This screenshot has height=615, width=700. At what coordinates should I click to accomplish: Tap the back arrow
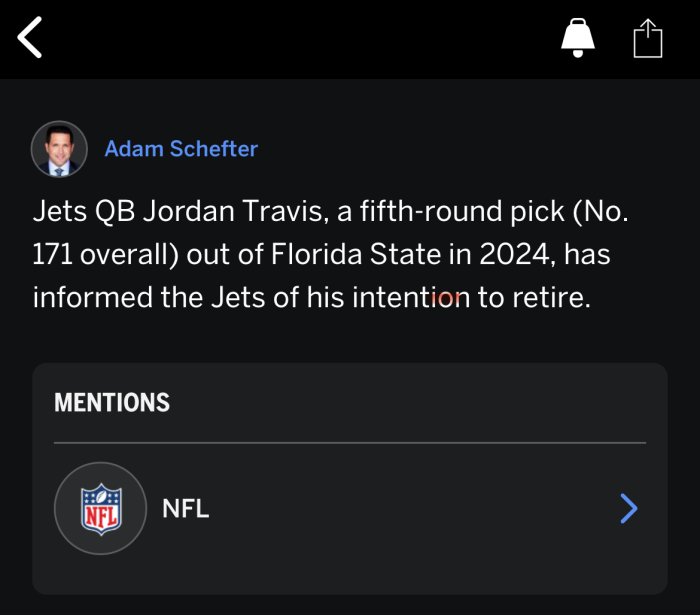pyautogui.click(x=30, y=38)
